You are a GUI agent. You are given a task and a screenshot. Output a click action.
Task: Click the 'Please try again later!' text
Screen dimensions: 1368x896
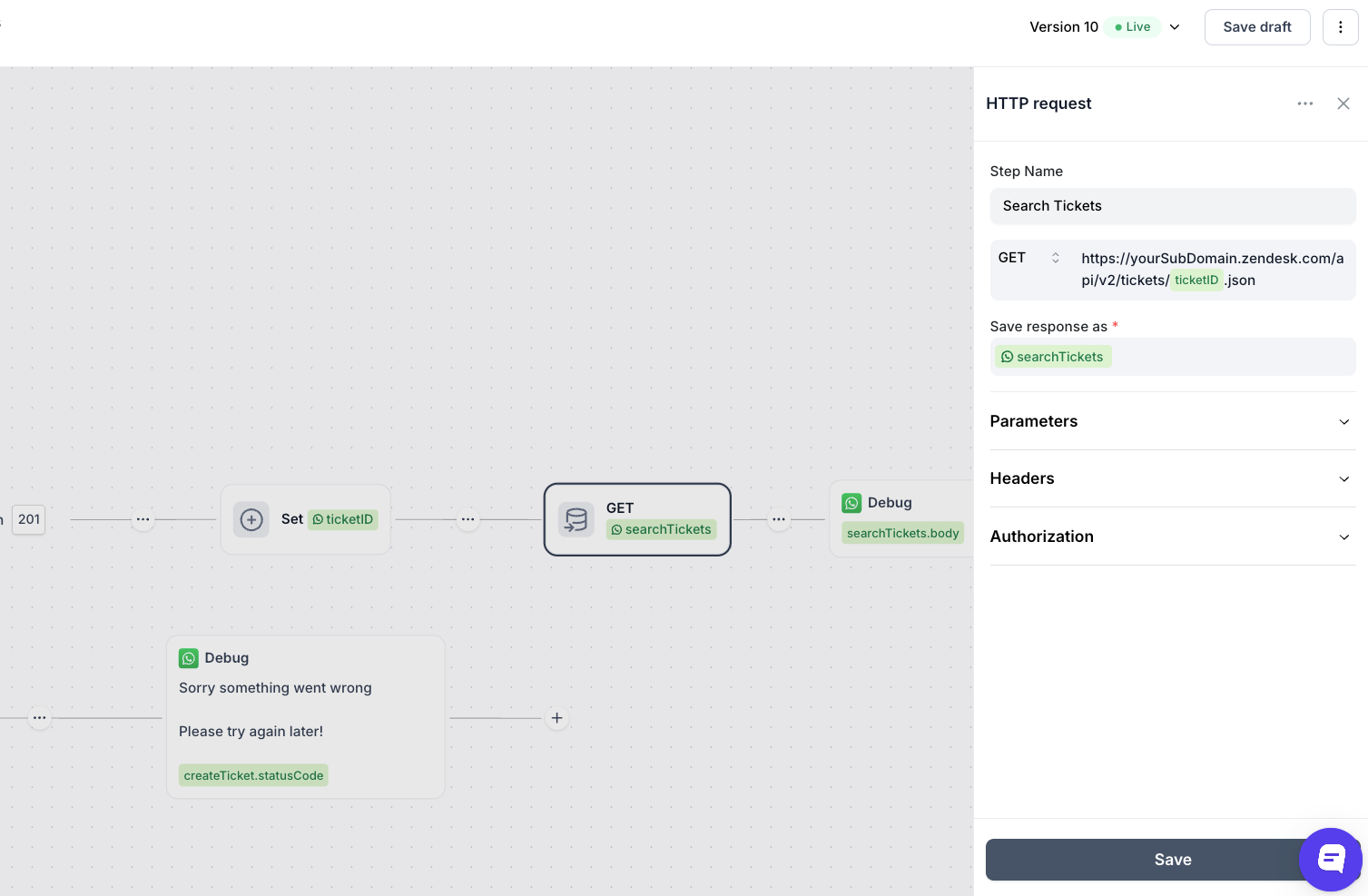[251, 732]
